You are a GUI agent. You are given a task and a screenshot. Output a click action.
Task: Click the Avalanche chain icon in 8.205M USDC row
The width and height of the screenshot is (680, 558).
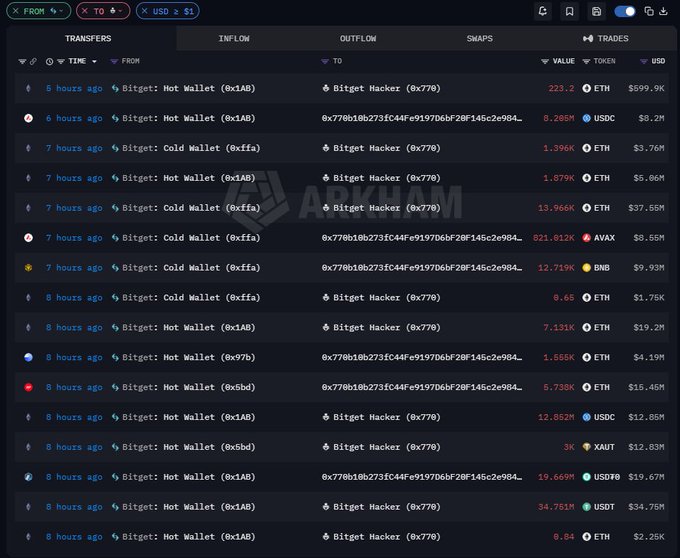click(28, 118)
